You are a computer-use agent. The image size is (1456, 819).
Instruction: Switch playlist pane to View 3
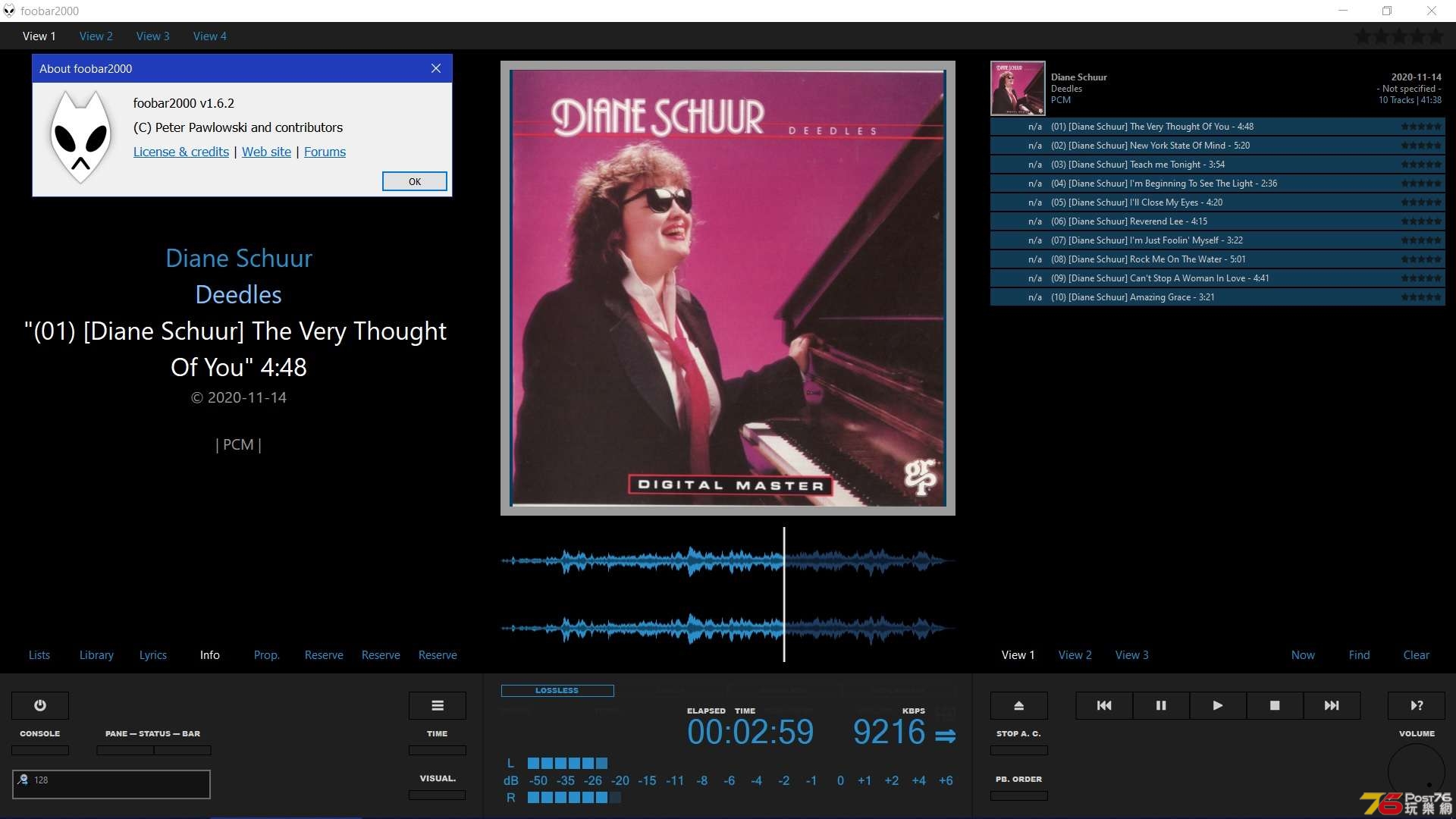tap(1132, 655)
